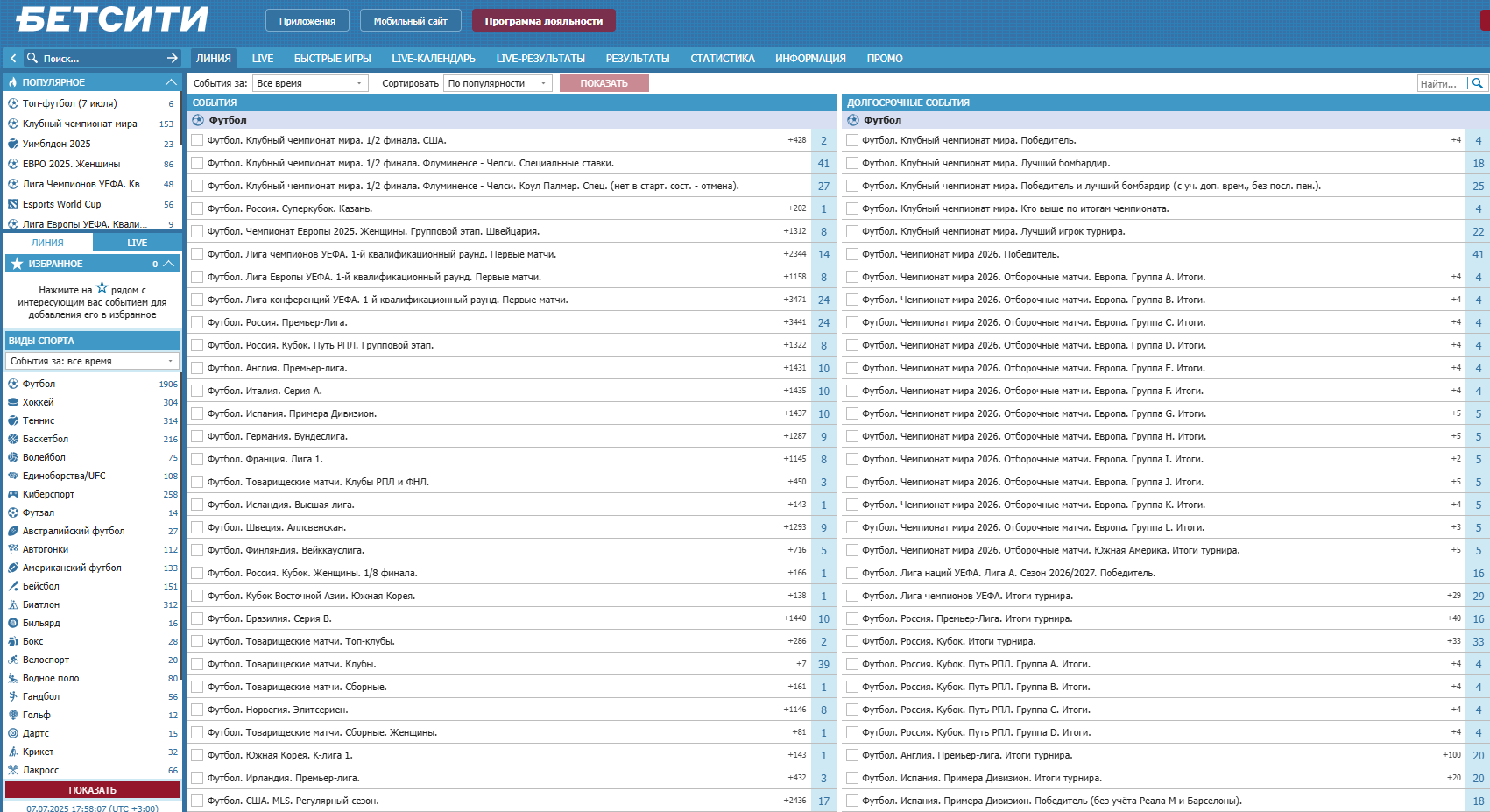This screenshot has width=1490, height=812.
Task: Click the forward arrow in left search bar
Action: (172, 58)
